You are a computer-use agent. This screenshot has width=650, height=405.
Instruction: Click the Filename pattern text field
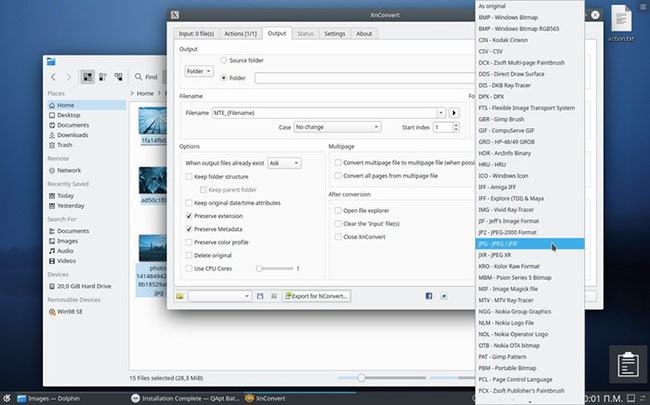[x=324, y=113]
